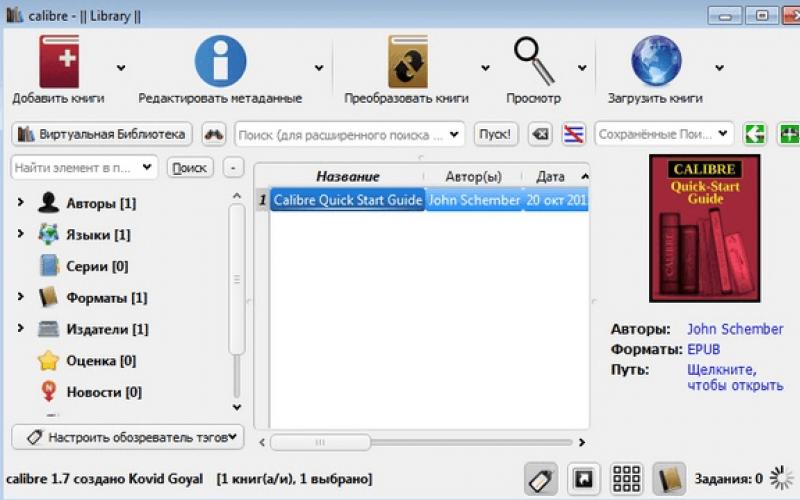Viewport: 800px width, 500px height.
Task: Click the Calibre Quick-Start Guide cover thumbnail
Action: pos(704,228)
